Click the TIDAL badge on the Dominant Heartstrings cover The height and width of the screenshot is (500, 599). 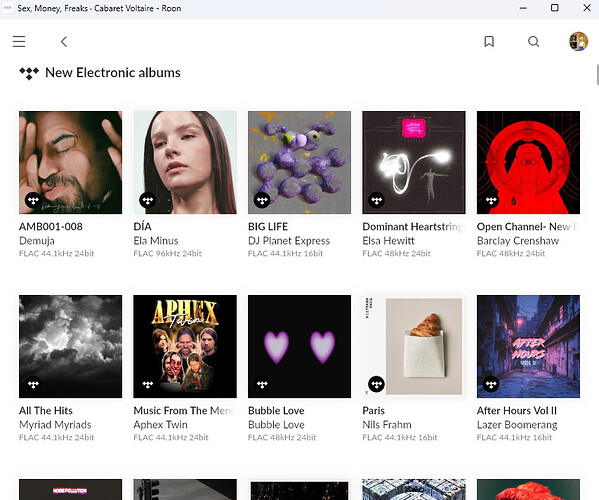pos(376,200)
